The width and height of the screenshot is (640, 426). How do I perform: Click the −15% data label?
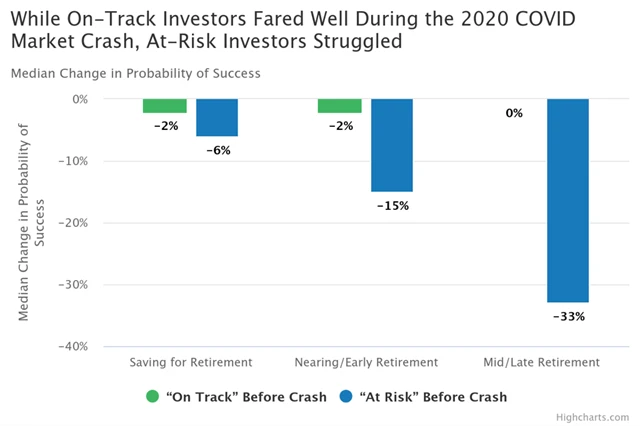[x=392, y=205]
